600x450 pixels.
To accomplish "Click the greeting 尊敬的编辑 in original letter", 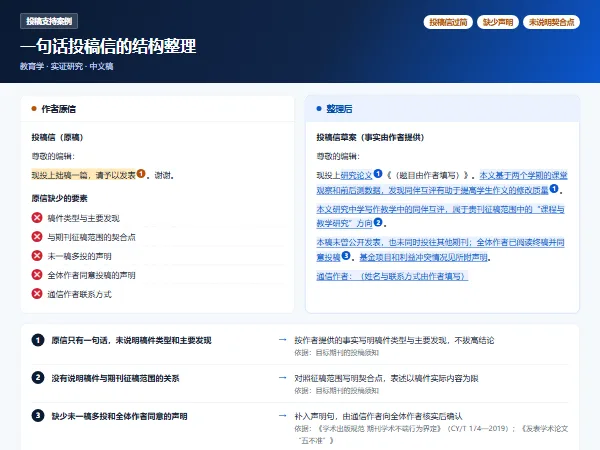I will (x=53, y=156).
